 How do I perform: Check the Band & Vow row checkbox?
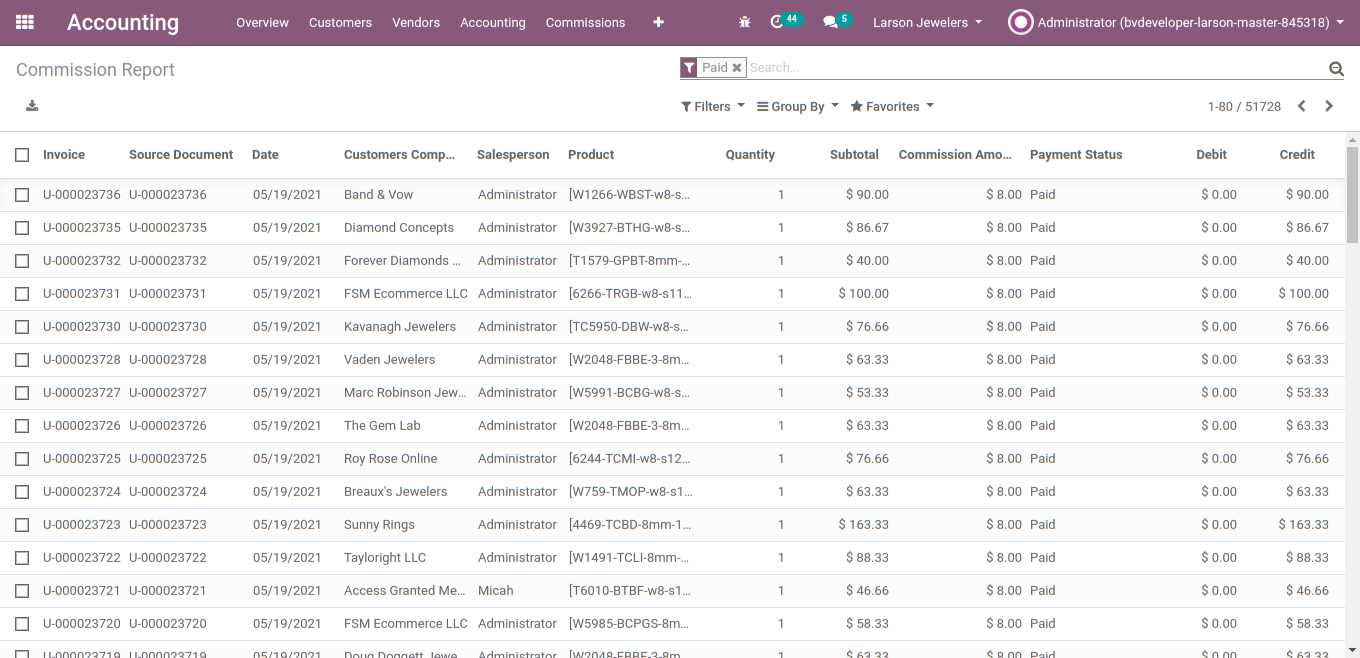click(x=22, y=195)
